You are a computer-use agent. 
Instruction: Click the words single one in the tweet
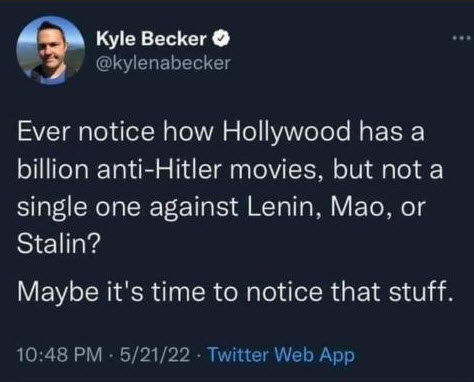pos(79,209)
